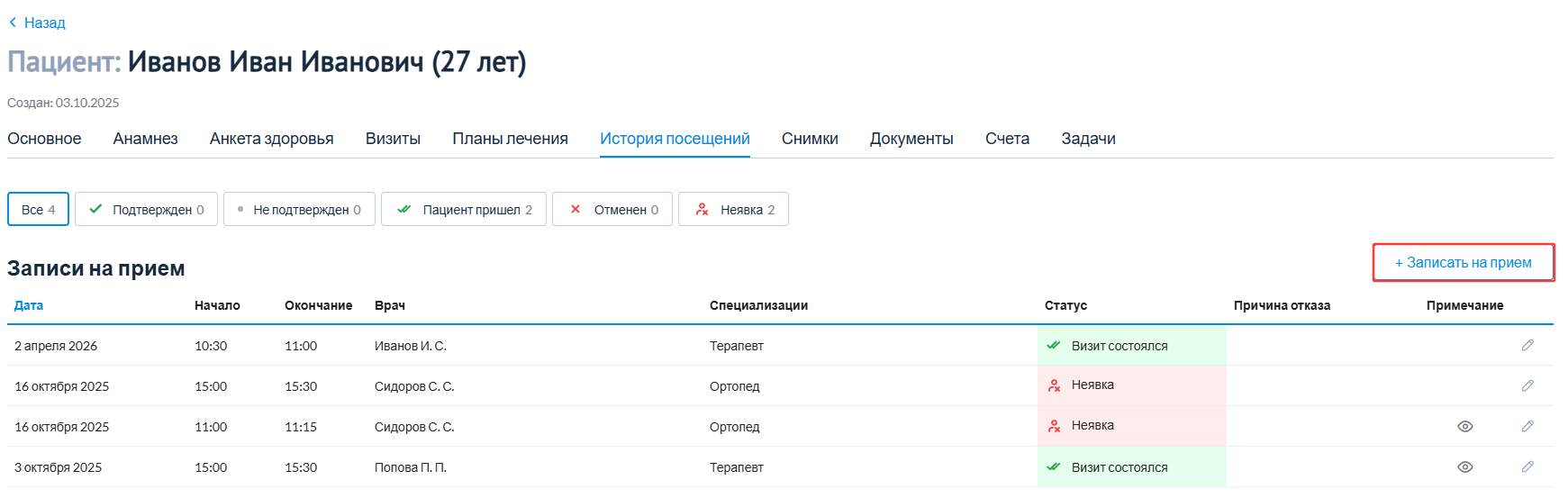Open the Визиты tab
Screen dimensions: 1568x498
(393, 139)
